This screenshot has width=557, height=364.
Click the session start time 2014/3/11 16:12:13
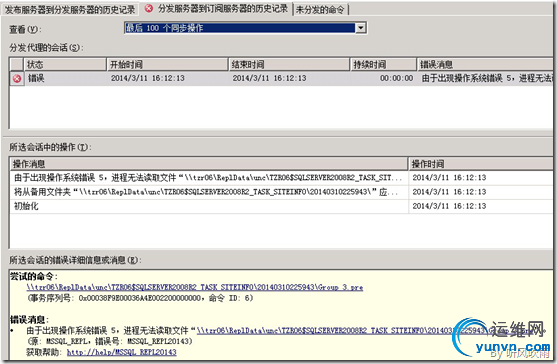pos(148,78)
